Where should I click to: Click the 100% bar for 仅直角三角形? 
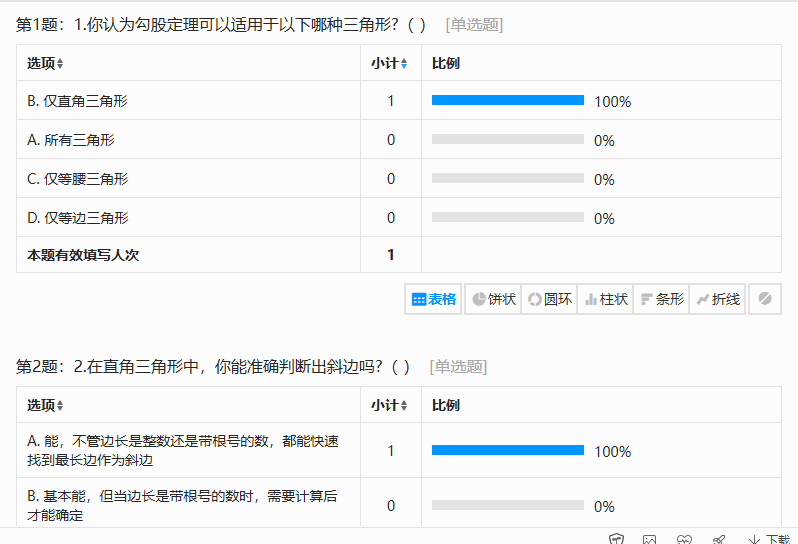[x=507, y=101]
